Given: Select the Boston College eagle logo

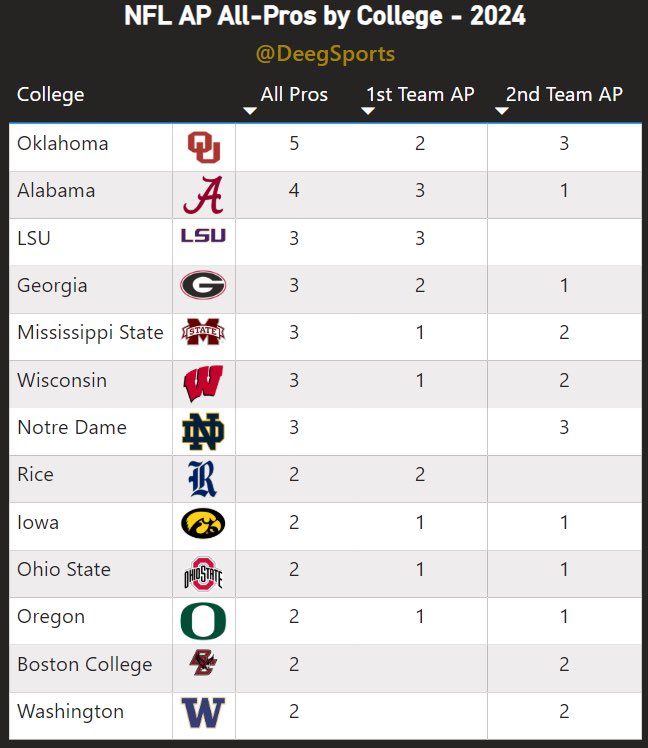Looking at the screenshot, I should point(203,662).
